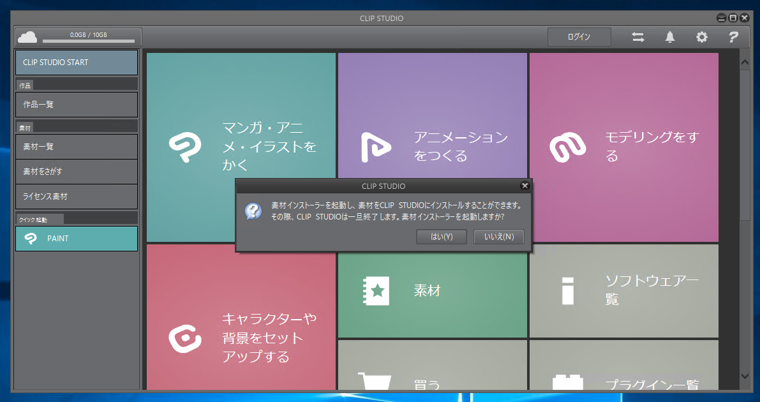
Task: Click the block icon in プラグイン一覧 tile
Action: pyautogui.click(x=568, y=382)
